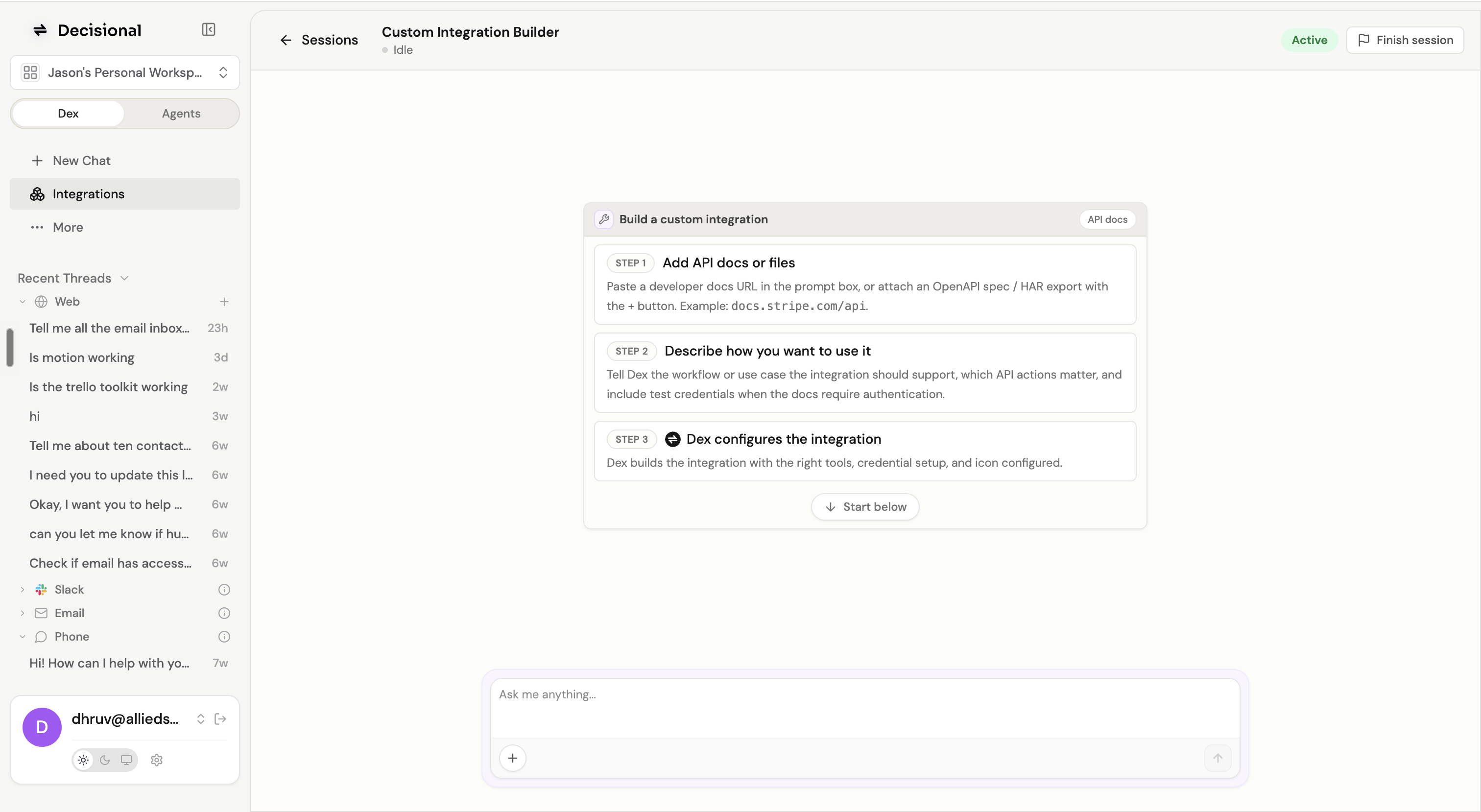The image size is (1481, 812).
Task: Click the Finish session button
Action: 1405,40
